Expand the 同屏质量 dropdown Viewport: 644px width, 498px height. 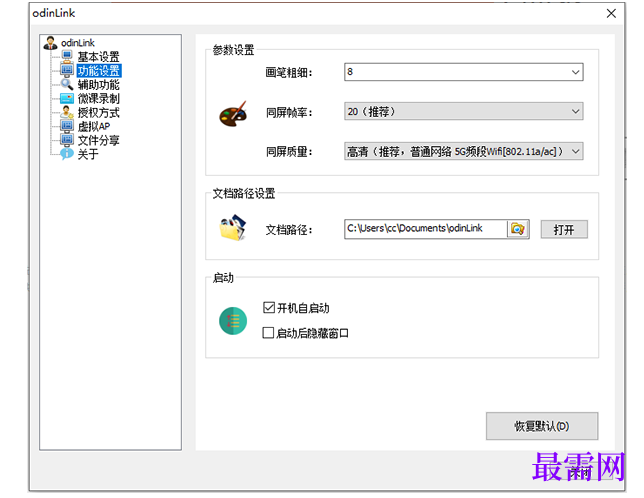[464, 151]
